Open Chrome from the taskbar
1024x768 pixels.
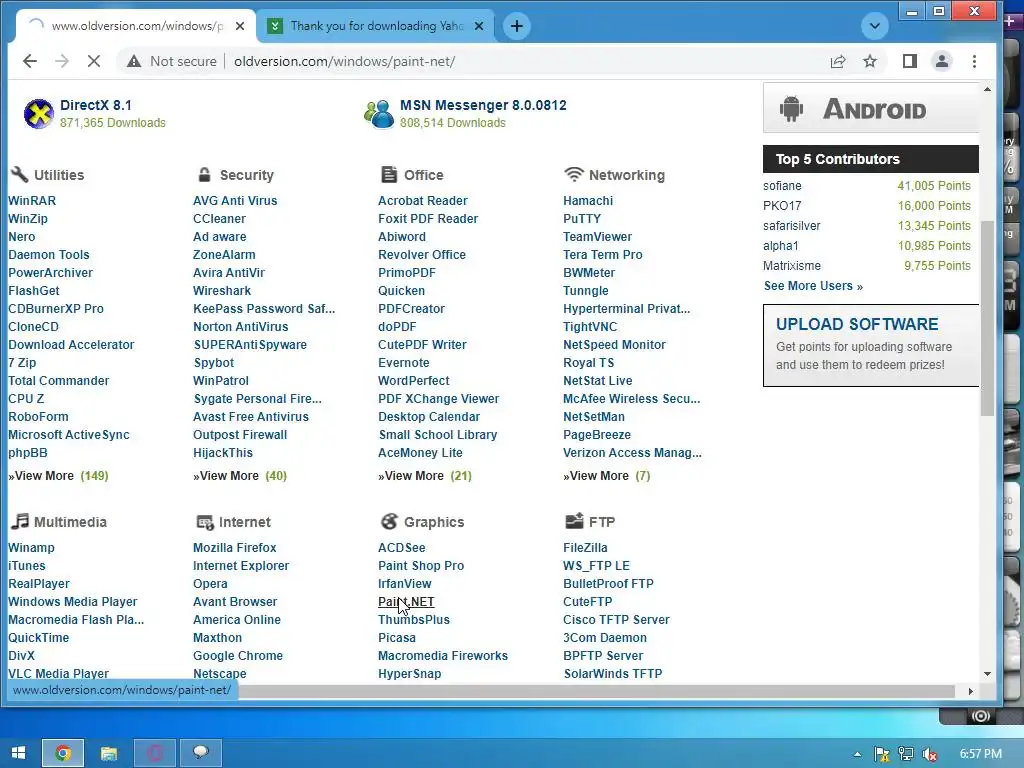pyautogui.click(x=63, y=753)
